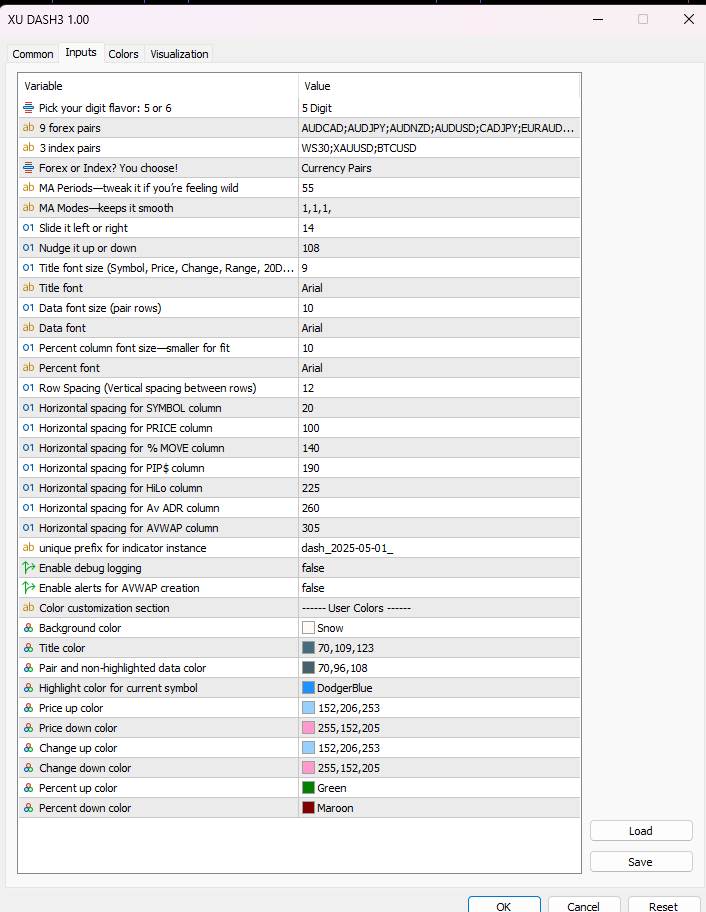Screen dimensions: 706x912
Task: Click the color icon beside Background color
Action: [28, 628]
